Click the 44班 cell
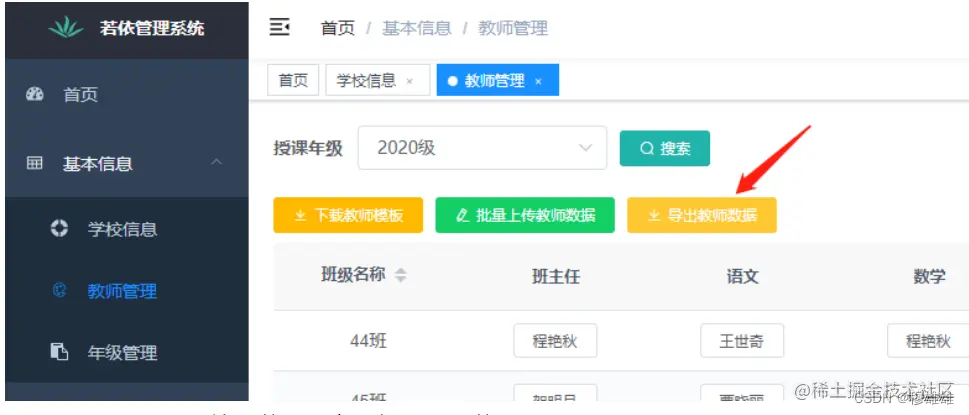The image size is (969, 415). coord(368,340)
